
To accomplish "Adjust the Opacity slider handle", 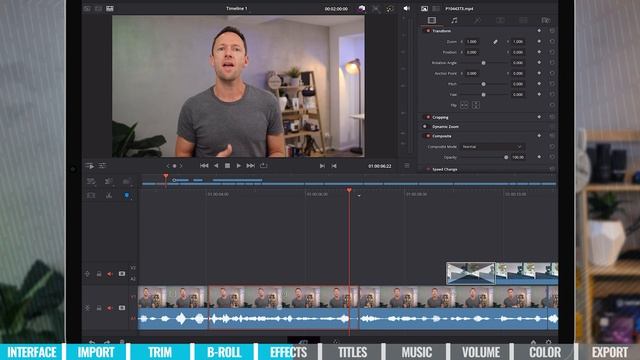I will tap(506, 157).
